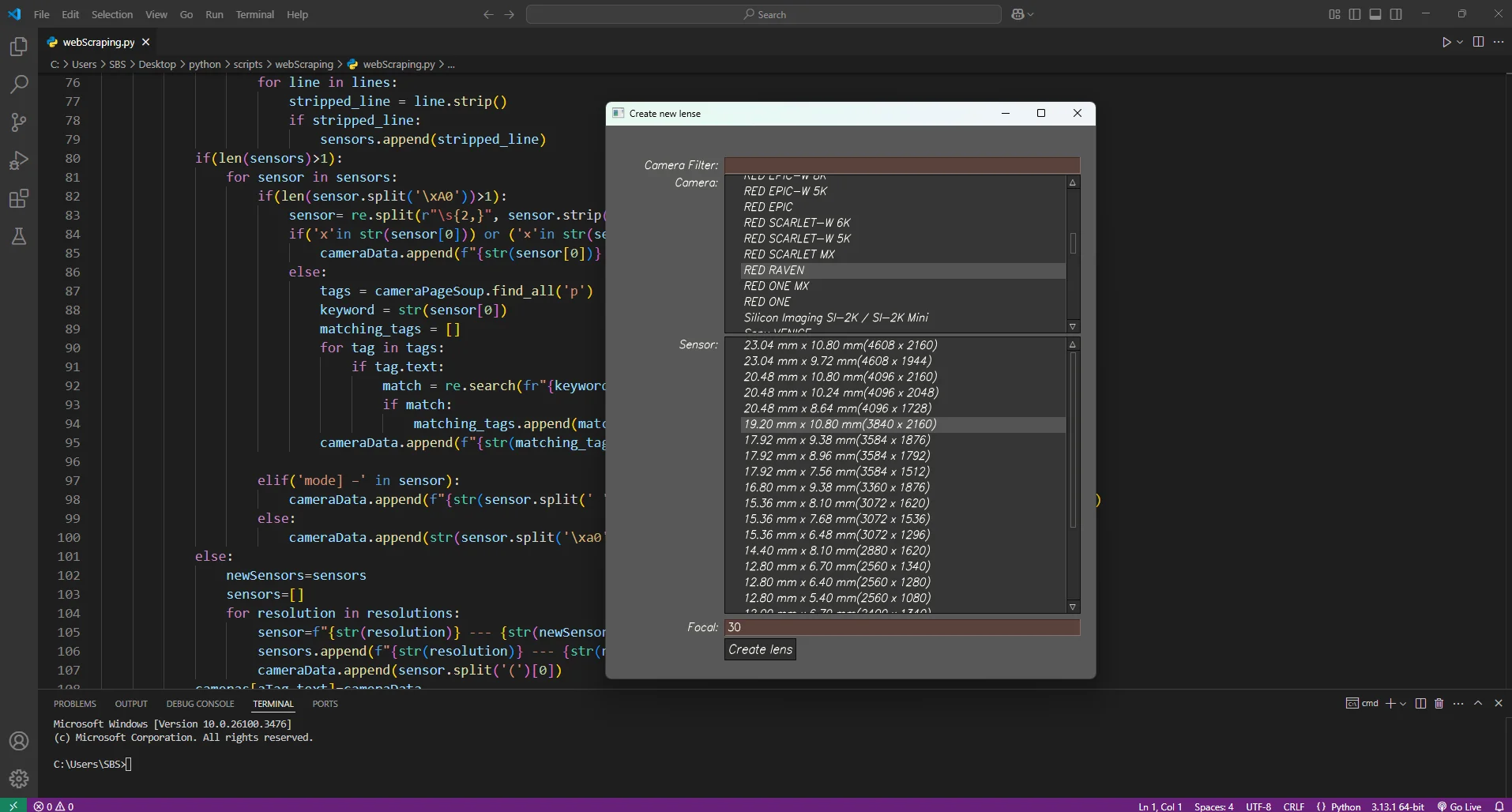Open the Extensions view

click(x=17, y=198)
